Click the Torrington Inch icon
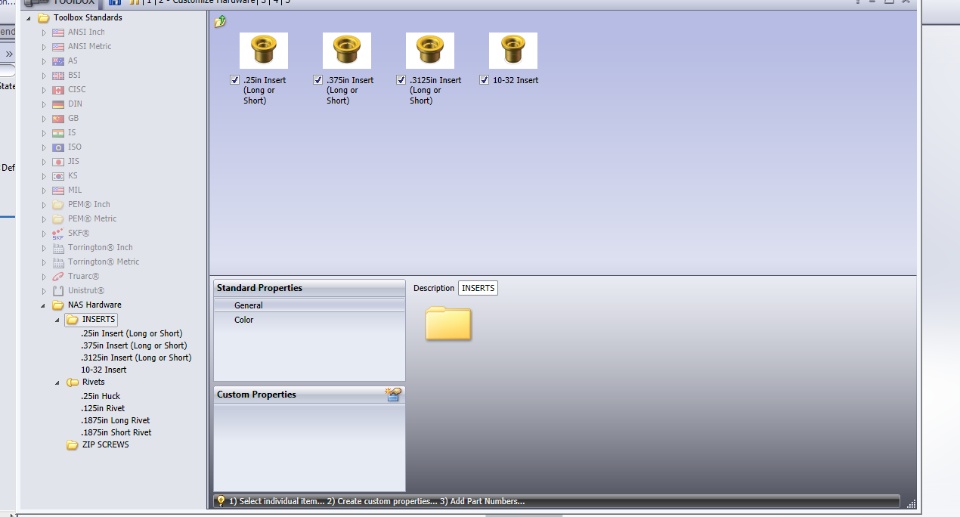Screen dimensions: 960x517 (x=58, y=247)
